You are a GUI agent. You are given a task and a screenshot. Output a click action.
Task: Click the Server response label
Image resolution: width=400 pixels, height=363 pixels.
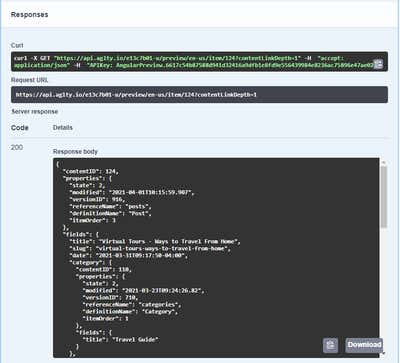pyautogui.click(x=35, y=112)
